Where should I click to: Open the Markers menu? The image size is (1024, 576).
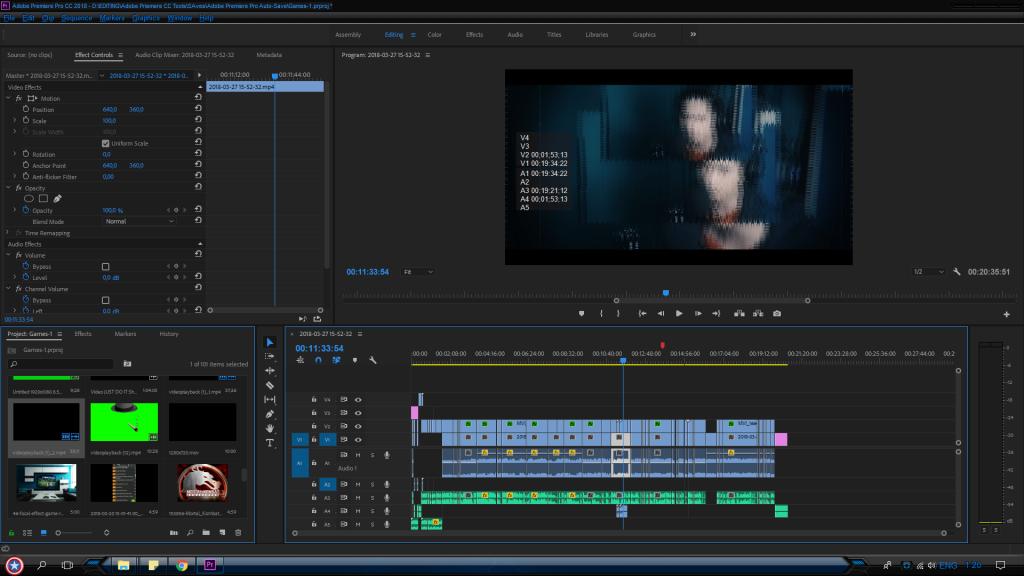tap(112, 18)
